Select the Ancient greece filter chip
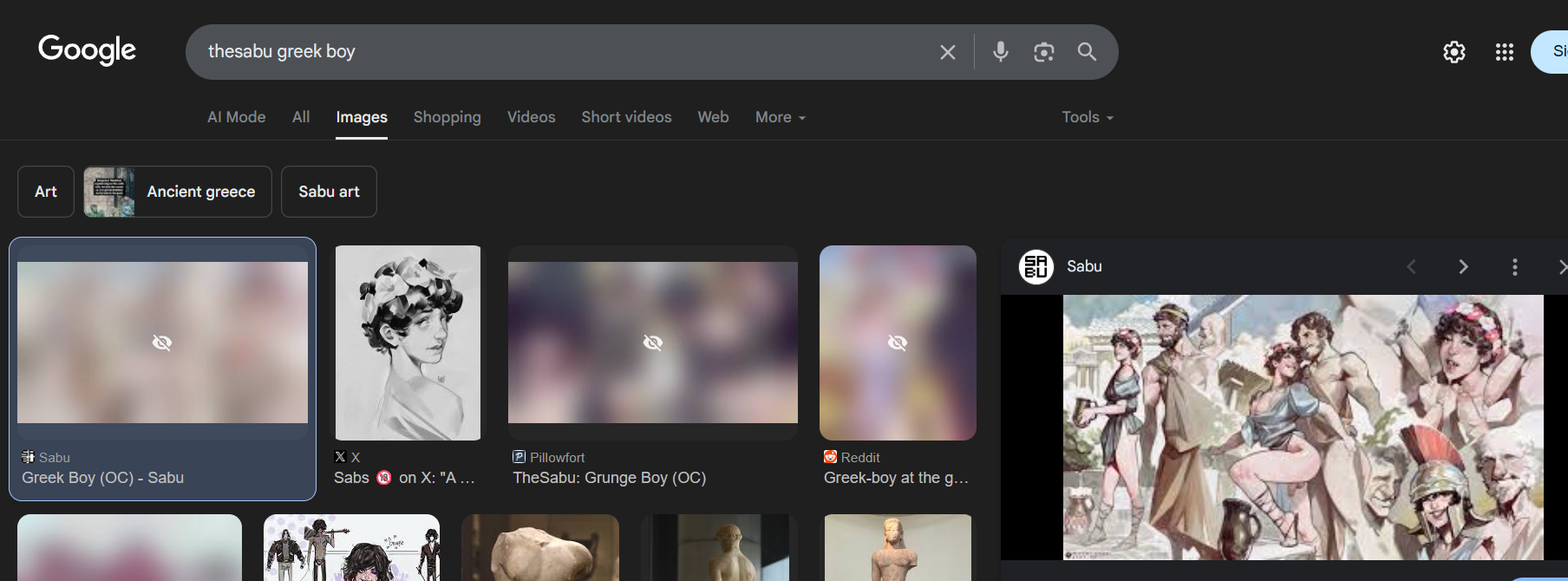This screenshot has height=581, width=1568. 178,192
